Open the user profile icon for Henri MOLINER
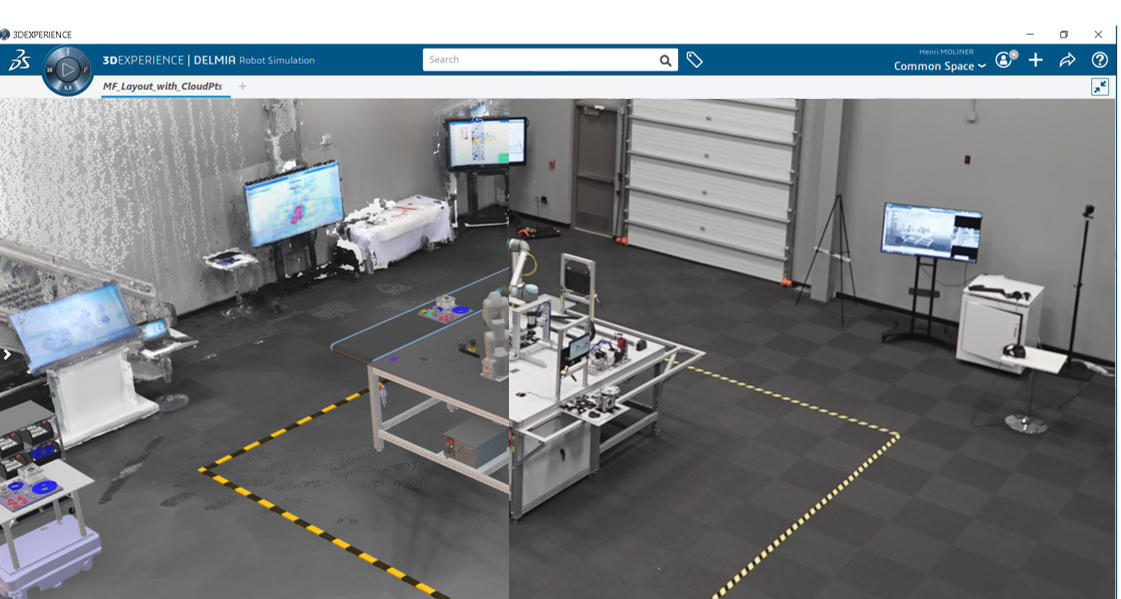Image resolution: width=1121 pixels, height=599 pixels. 1003,59
